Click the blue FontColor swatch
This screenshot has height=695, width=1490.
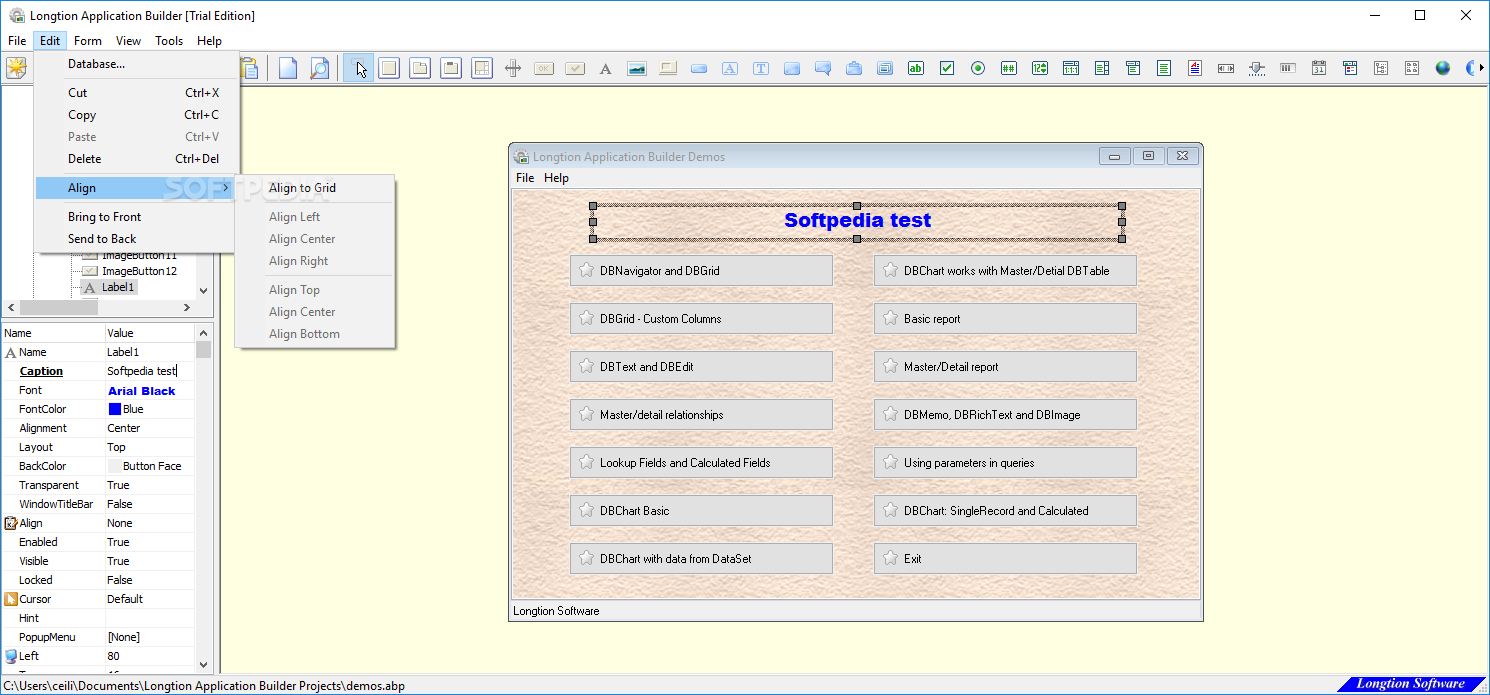[x=115, y=409]
